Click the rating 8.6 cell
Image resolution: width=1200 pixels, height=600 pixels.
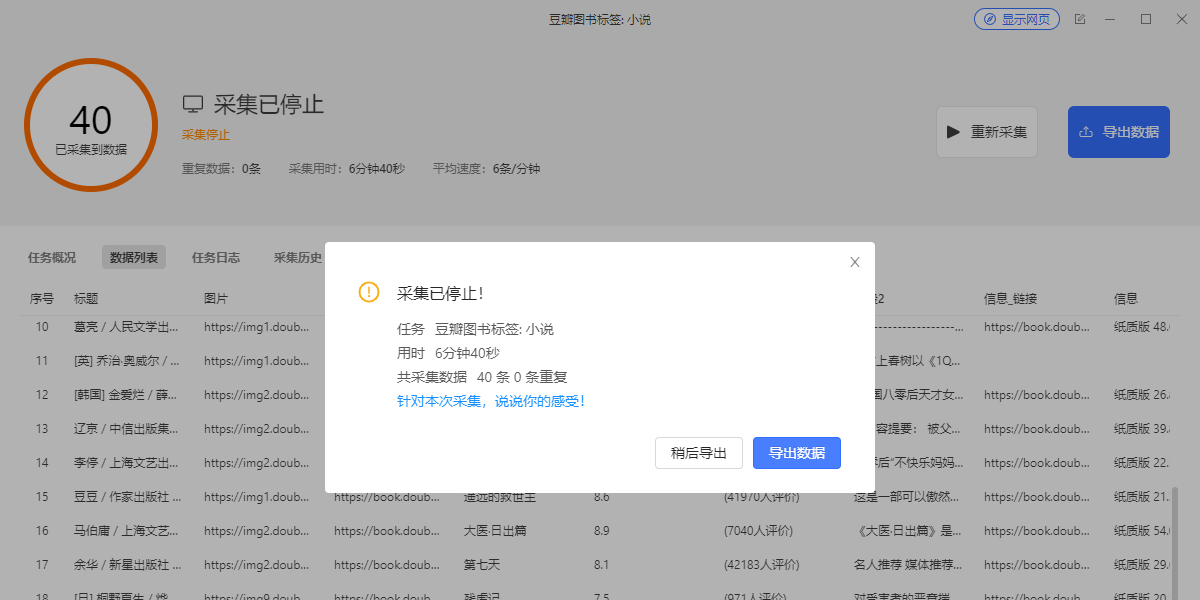602,496
